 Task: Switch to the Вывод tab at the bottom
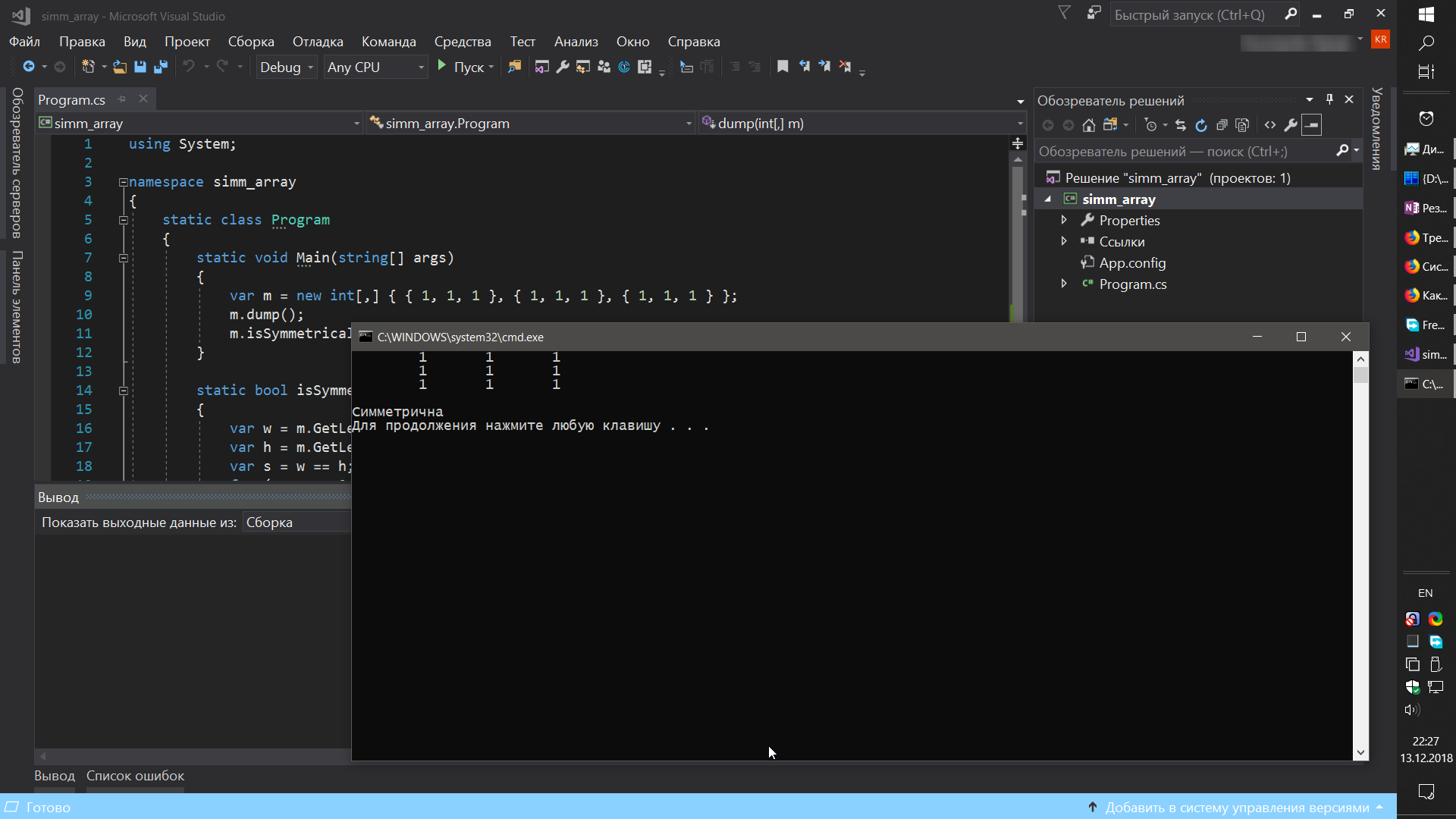(55, 776)
